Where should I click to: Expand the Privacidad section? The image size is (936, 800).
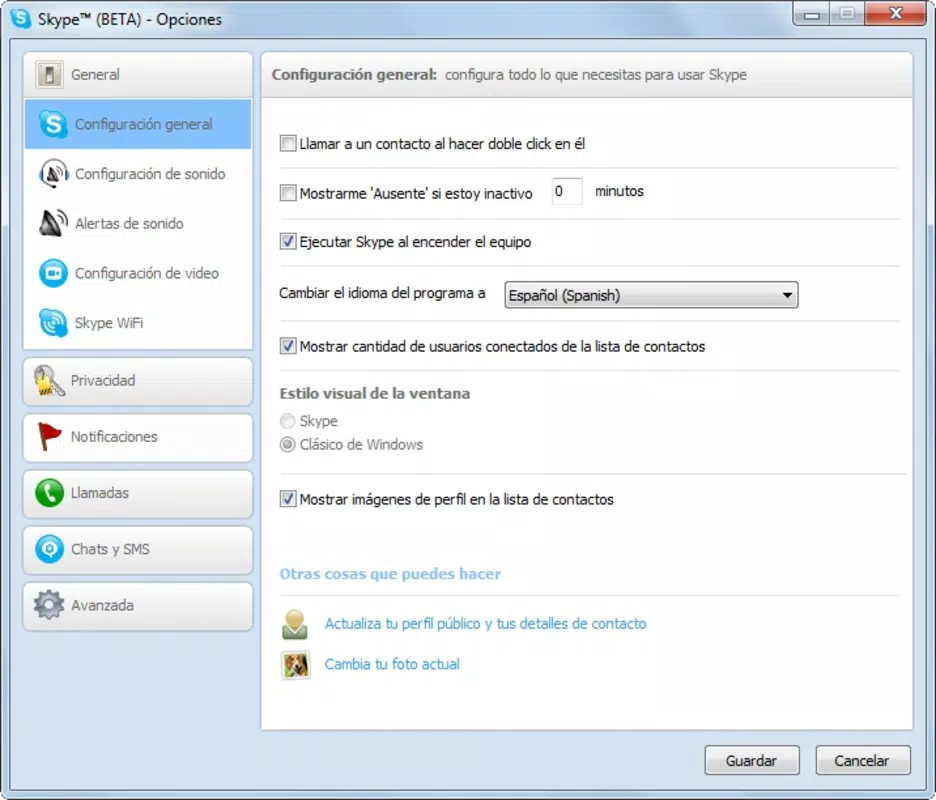[x=138, y=381]
